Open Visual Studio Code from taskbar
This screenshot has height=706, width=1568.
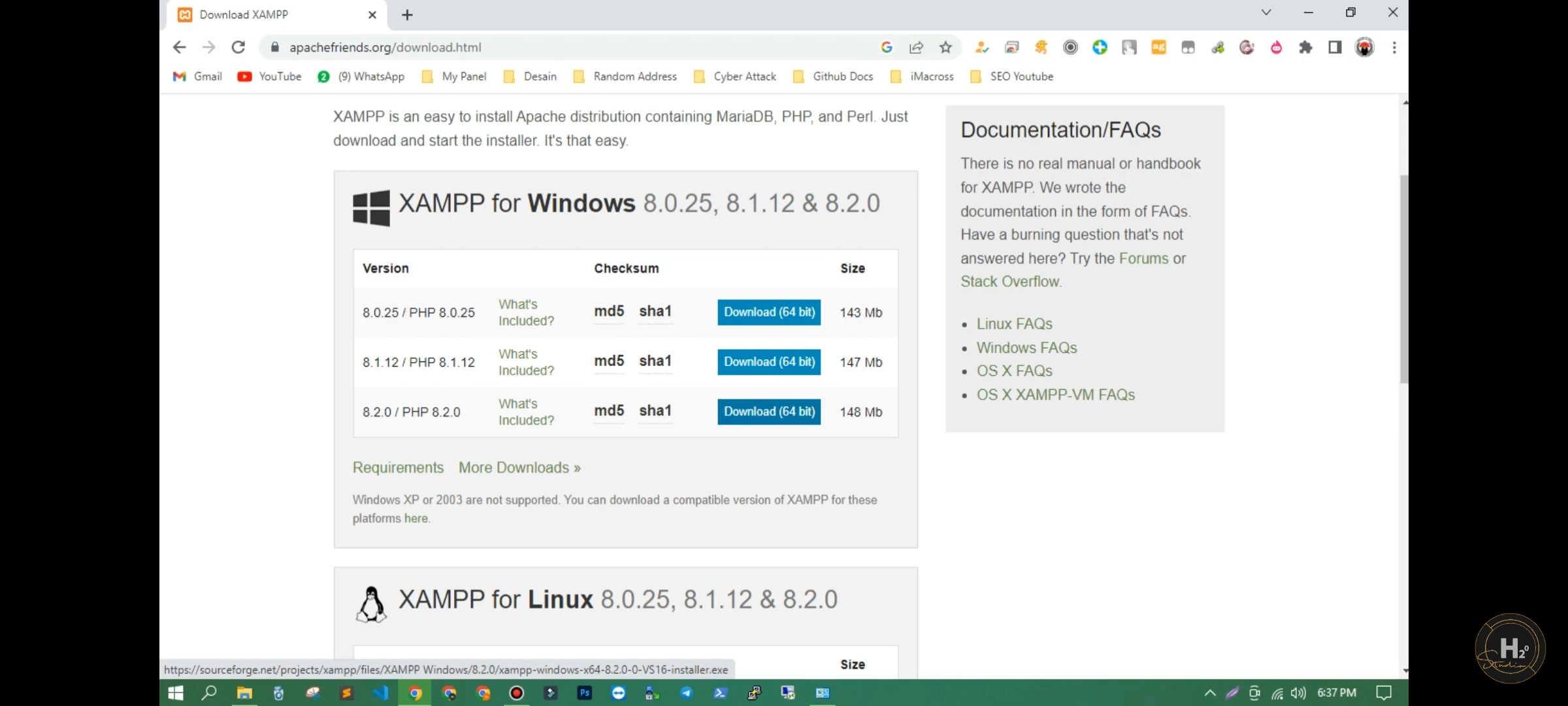pyautogui.click(x=380, y=693)
